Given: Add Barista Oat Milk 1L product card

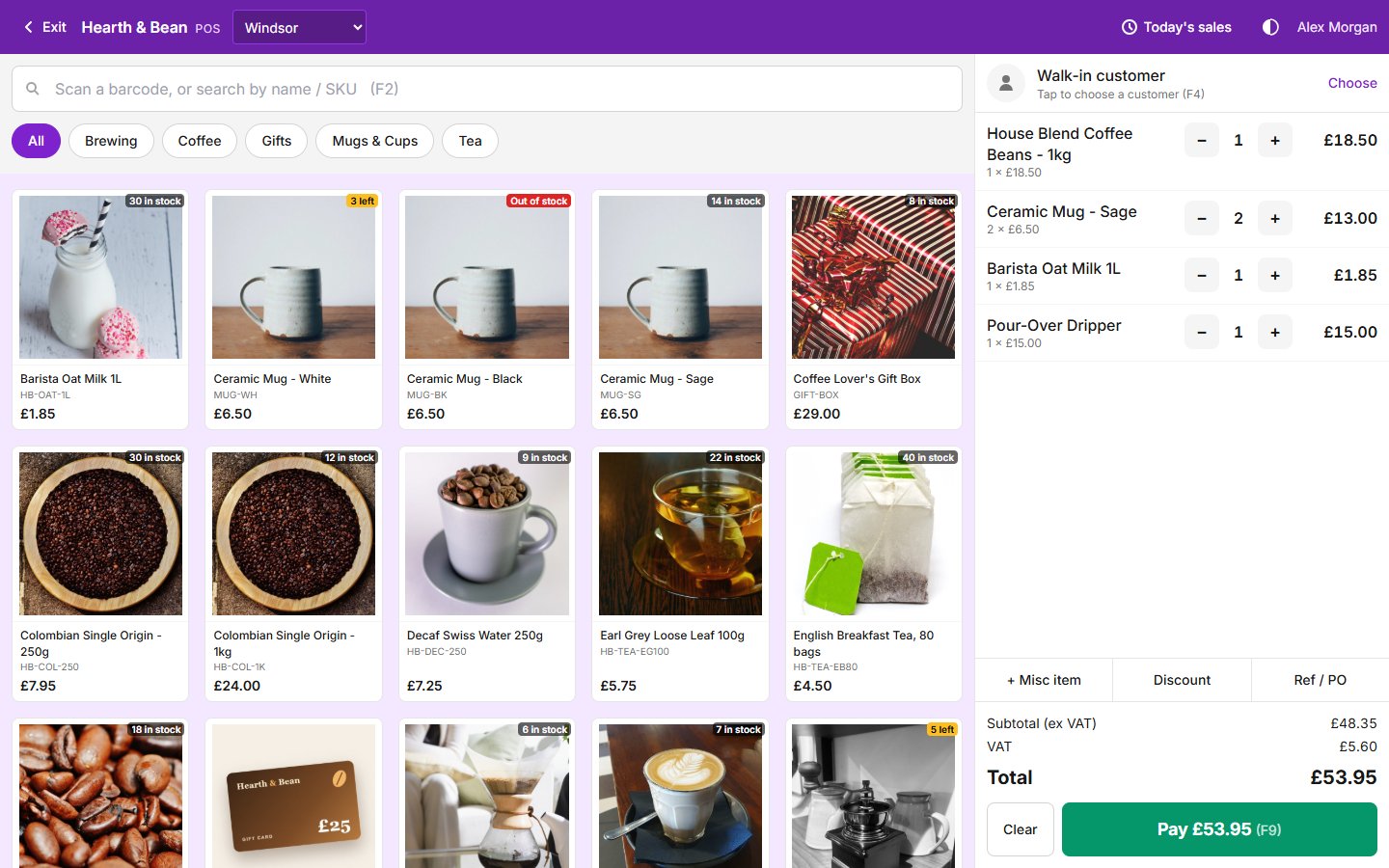Looking at the screenshot, I should 100,310.
